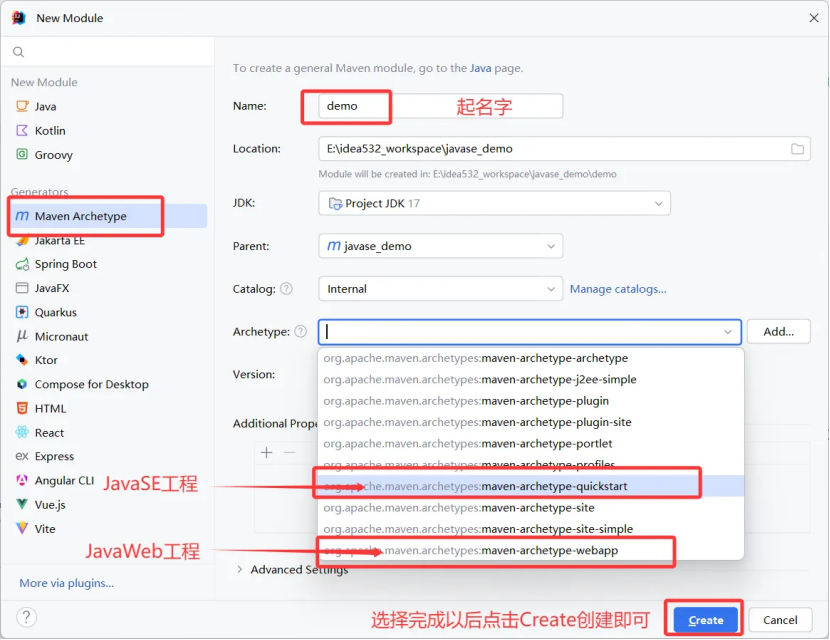
Task: Open Catalog help question mark
Action: pyautogui.click(x=286, y=289)
